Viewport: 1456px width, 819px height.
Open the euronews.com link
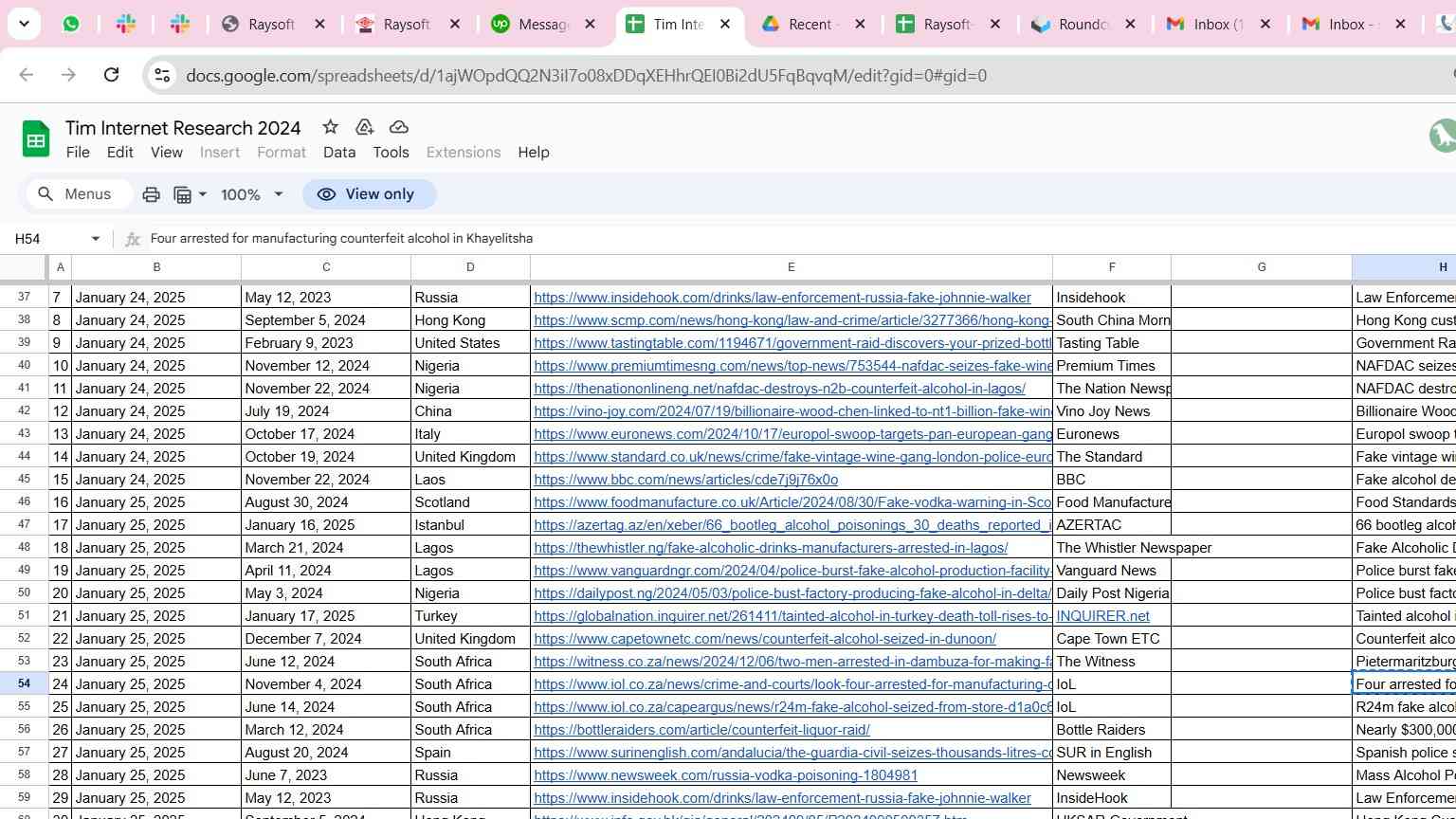point(792,434)
